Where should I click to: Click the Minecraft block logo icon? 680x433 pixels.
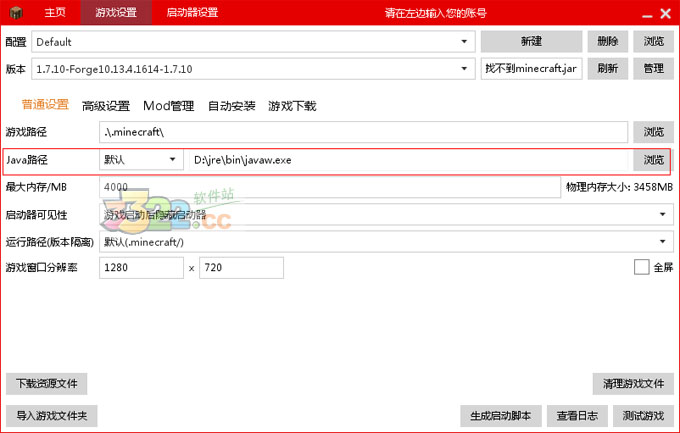pos(16,13)
